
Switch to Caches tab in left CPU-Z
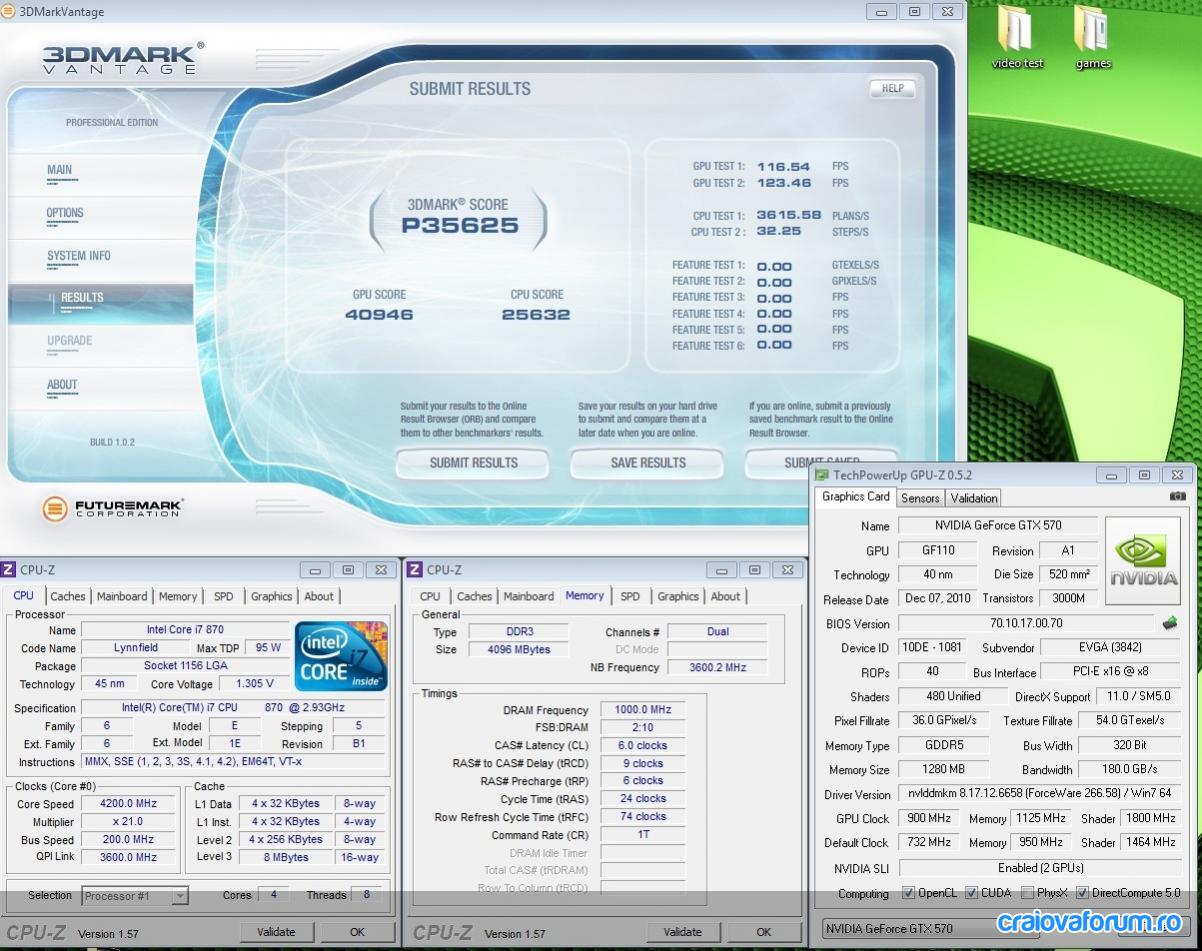click(x=68, y=596)
